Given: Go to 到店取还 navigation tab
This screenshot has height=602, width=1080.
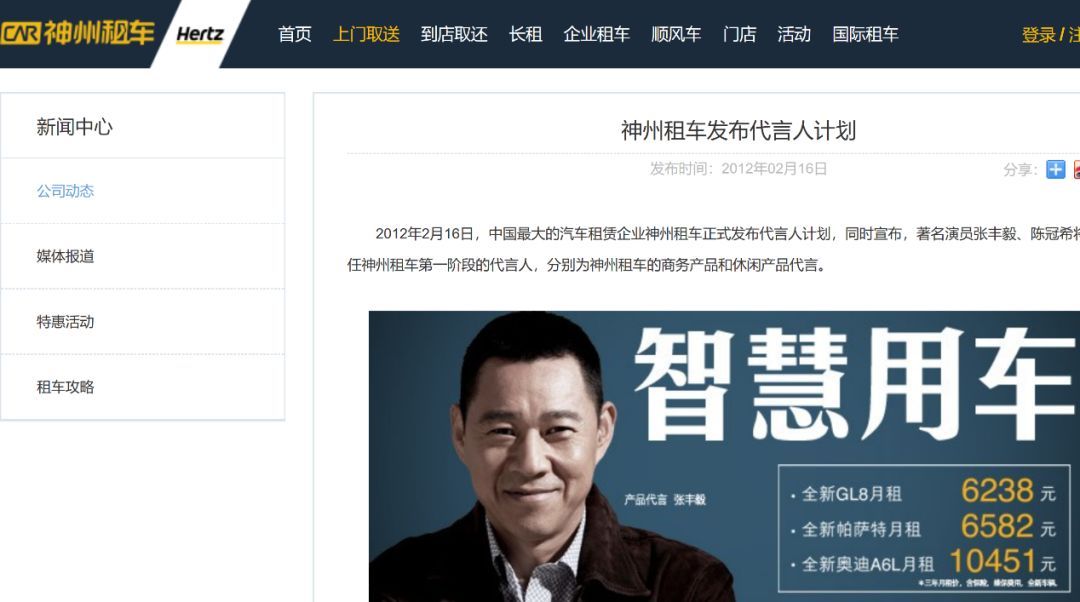Looking at the screenshot, I should [454, 34].
